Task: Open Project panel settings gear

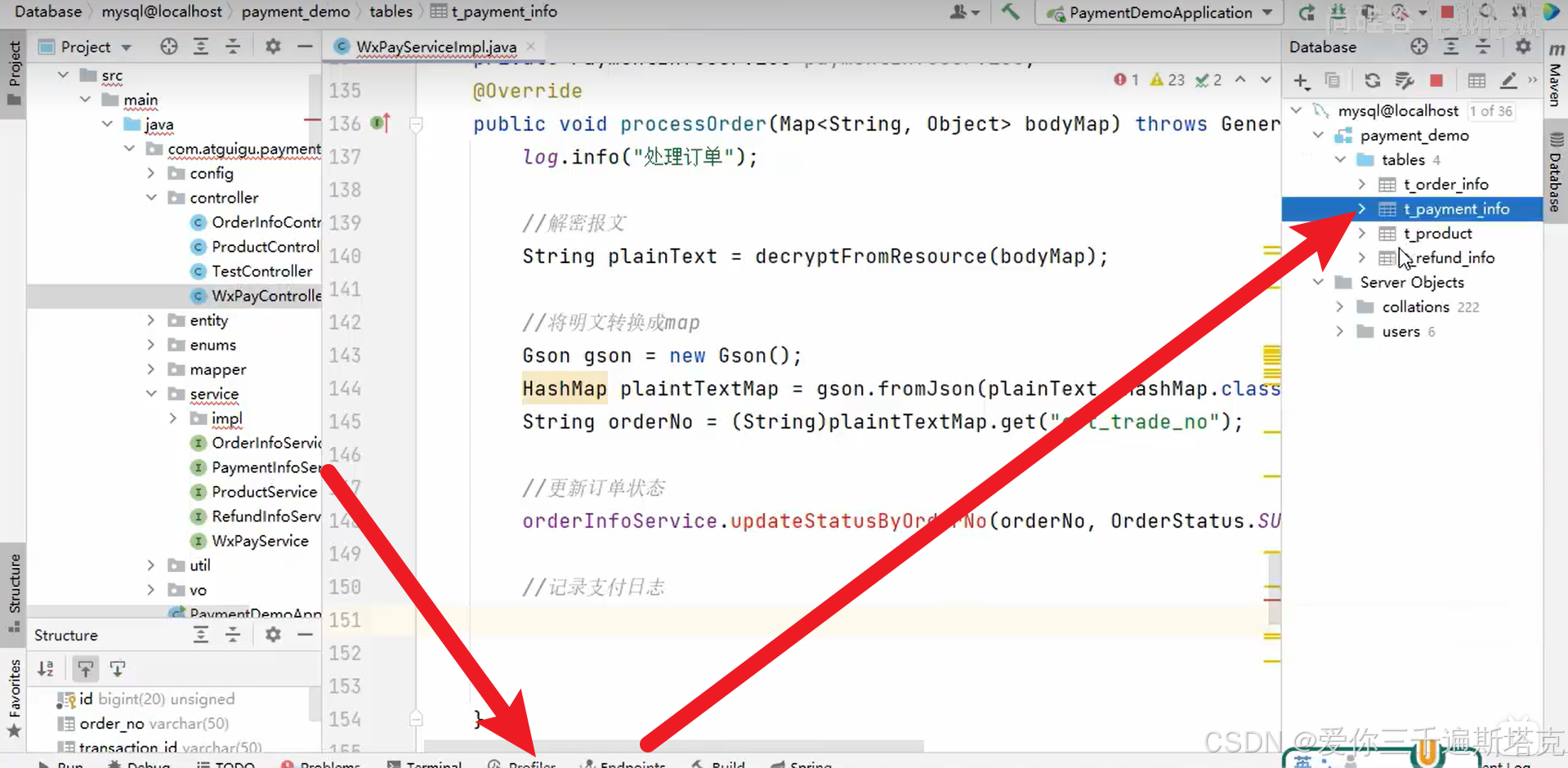Action: pos(273,47)
